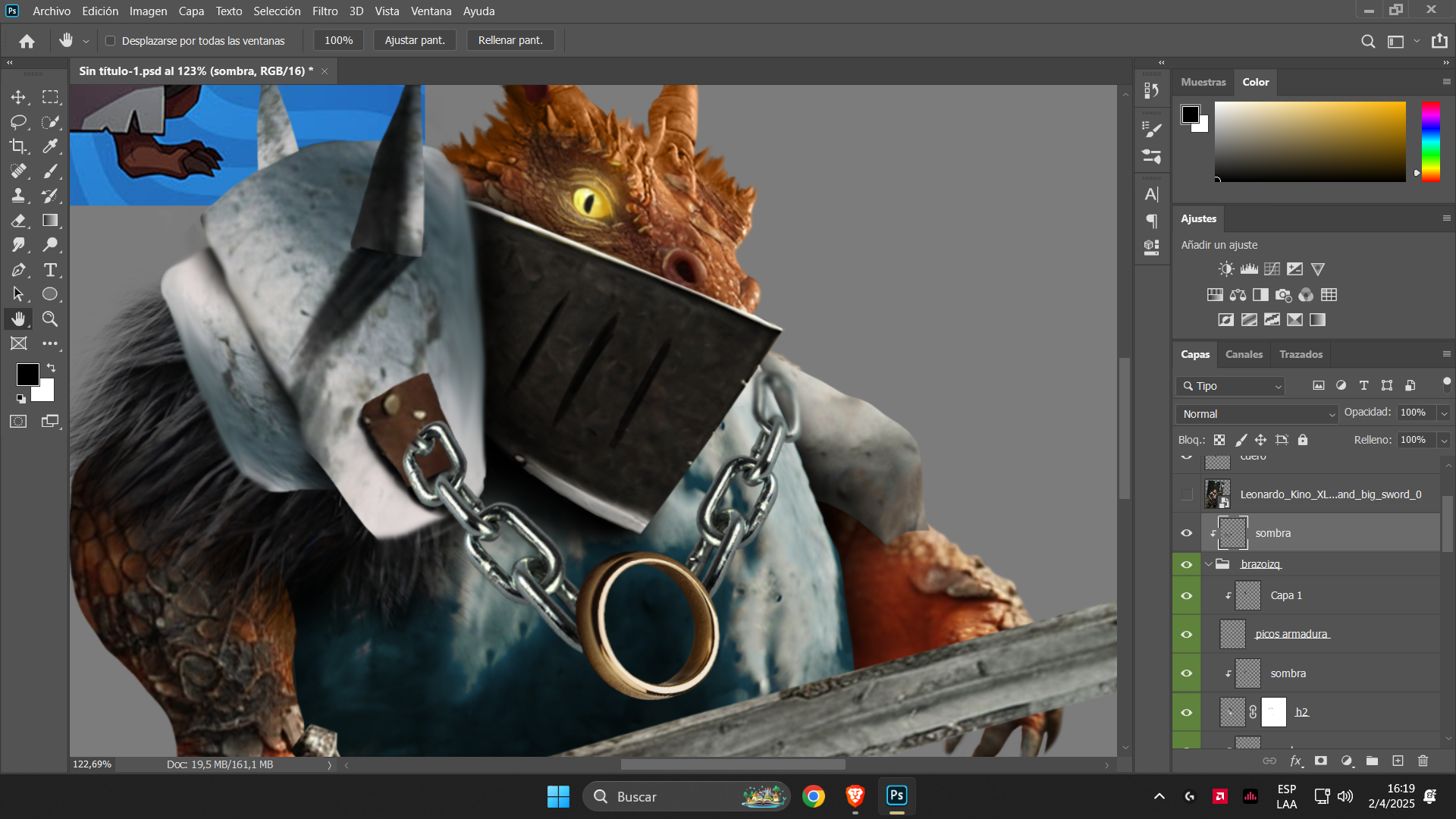The height and width of the screenshot is (819, 1456).
Task: Add layer style fx icon
Action: (1296, 761)
